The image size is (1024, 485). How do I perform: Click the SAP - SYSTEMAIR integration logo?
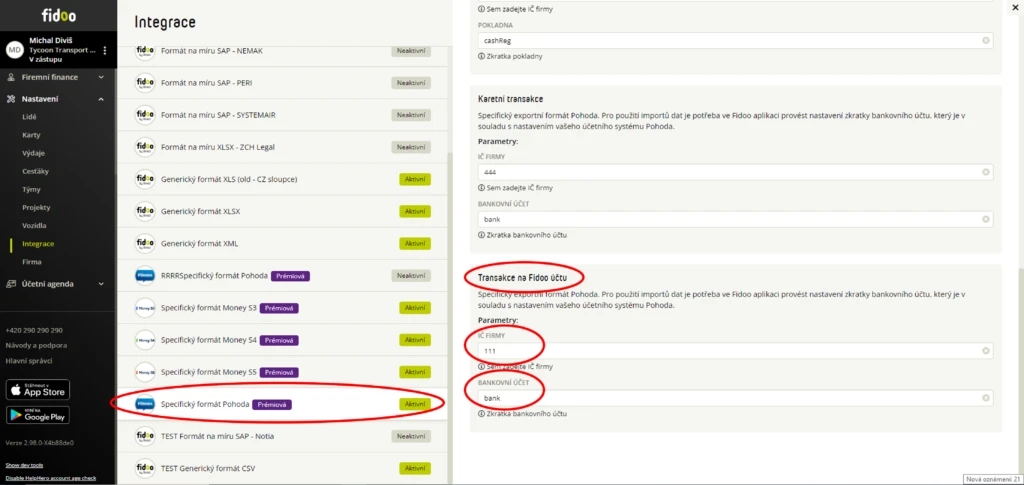[x=145, y=115]
